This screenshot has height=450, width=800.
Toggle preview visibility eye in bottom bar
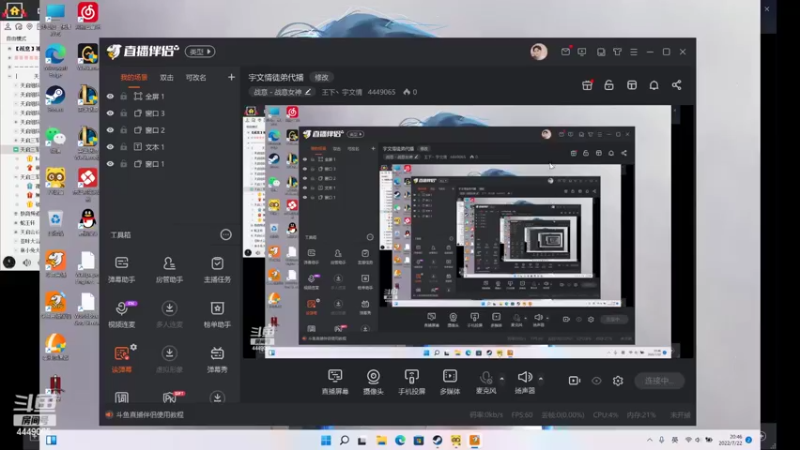click(x=596, y=381)
